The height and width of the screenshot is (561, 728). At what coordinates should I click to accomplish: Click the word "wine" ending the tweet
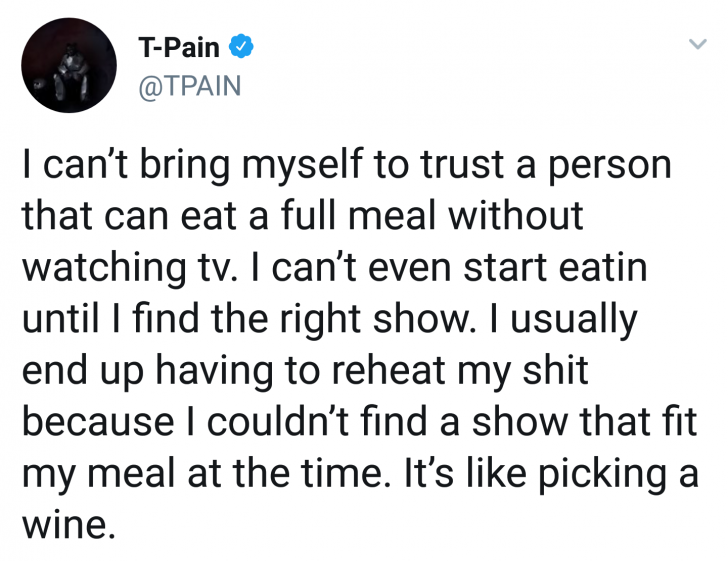click(66, 527)
